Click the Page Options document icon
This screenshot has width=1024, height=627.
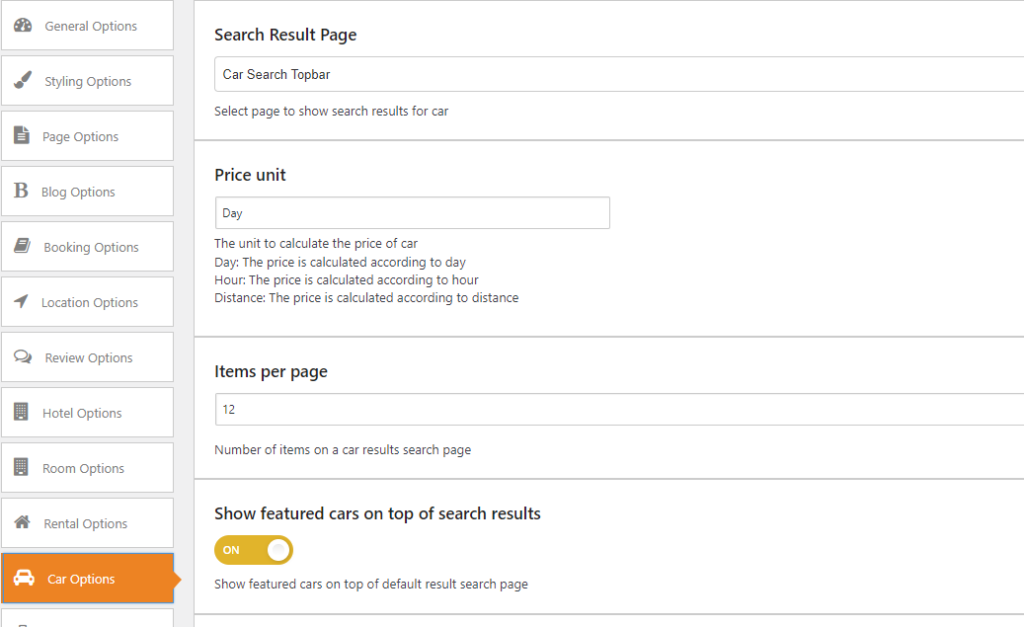[21, 136]
